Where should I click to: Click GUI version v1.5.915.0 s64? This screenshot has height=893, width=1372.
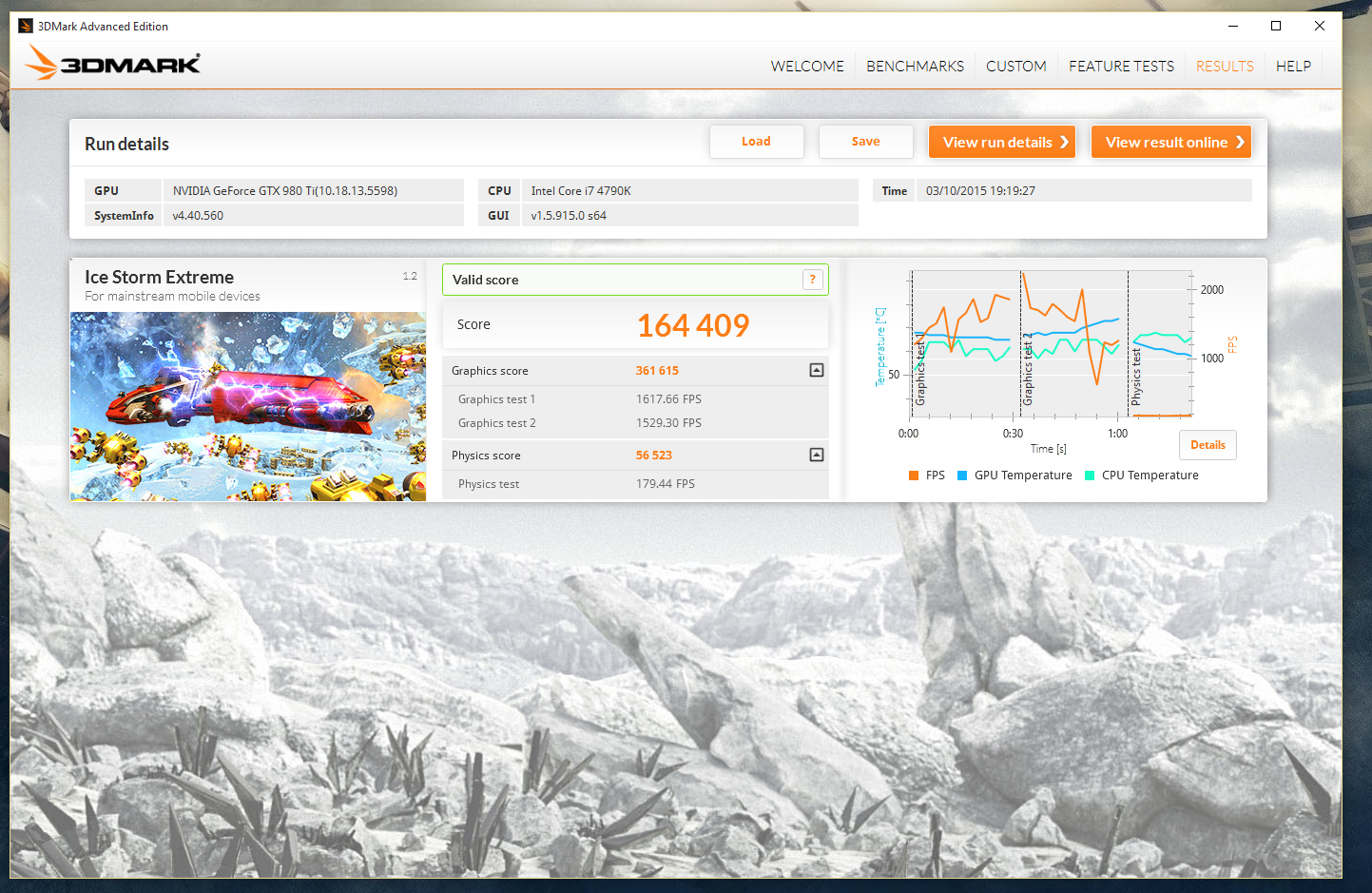pyautogui.click(x=569, y=216)
